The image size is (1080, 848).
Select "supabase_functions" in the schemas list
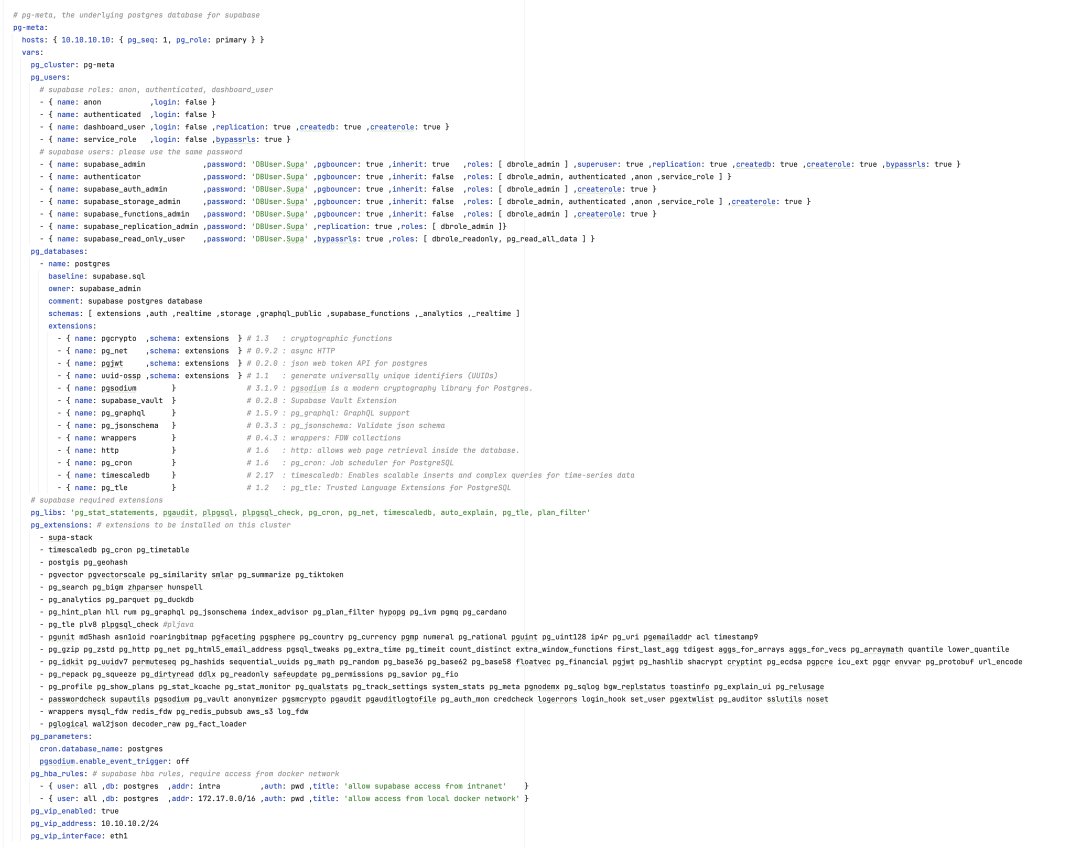tap(370, 313)
